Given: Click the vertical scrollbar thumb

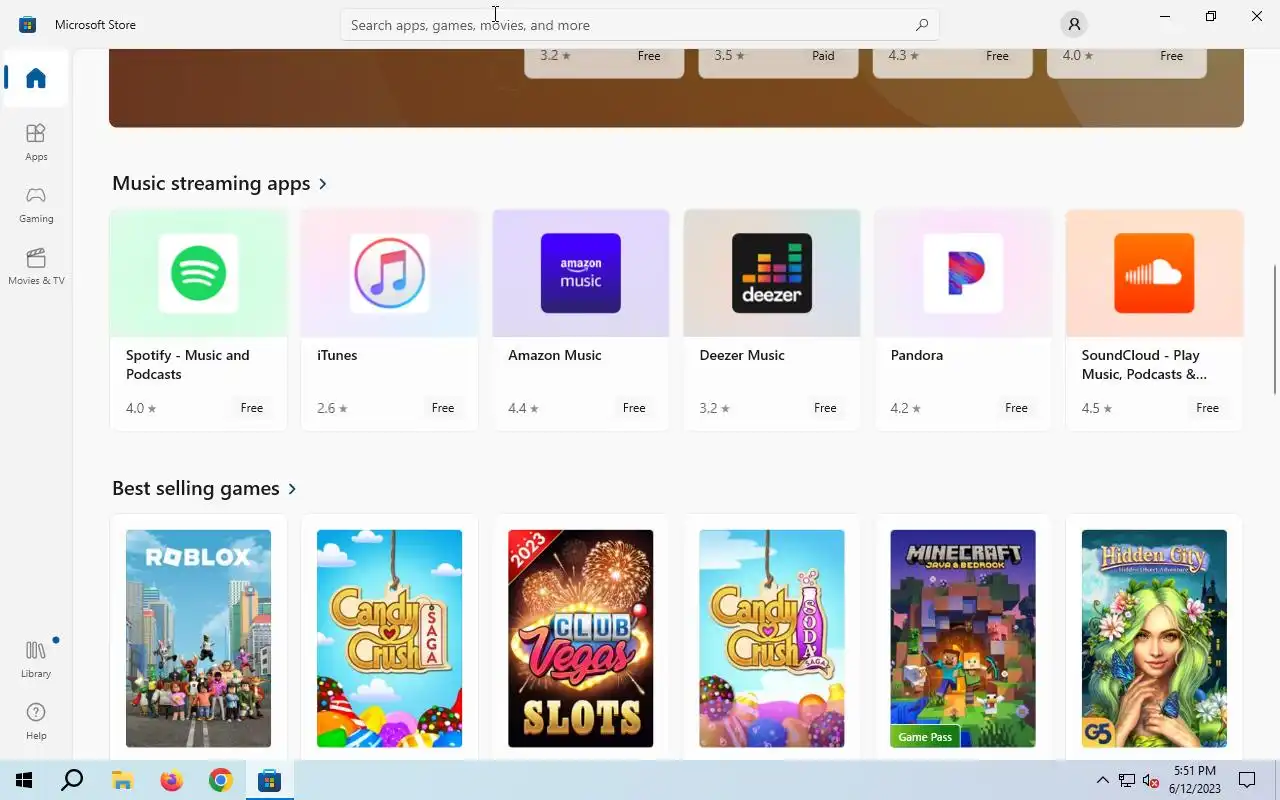Looking at the screenshot, I should coord(1275,330).
